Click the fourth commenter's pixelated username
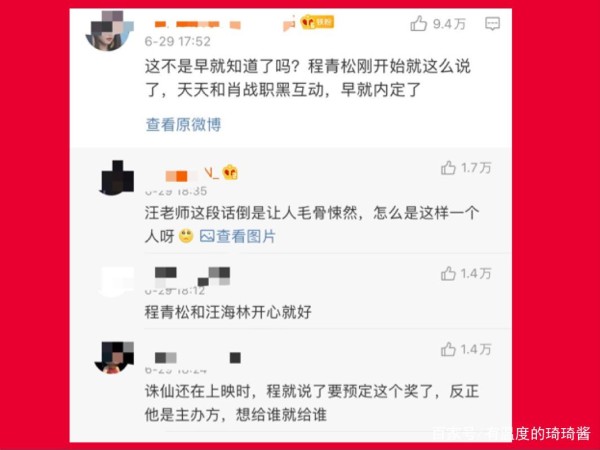 [197, 357]
